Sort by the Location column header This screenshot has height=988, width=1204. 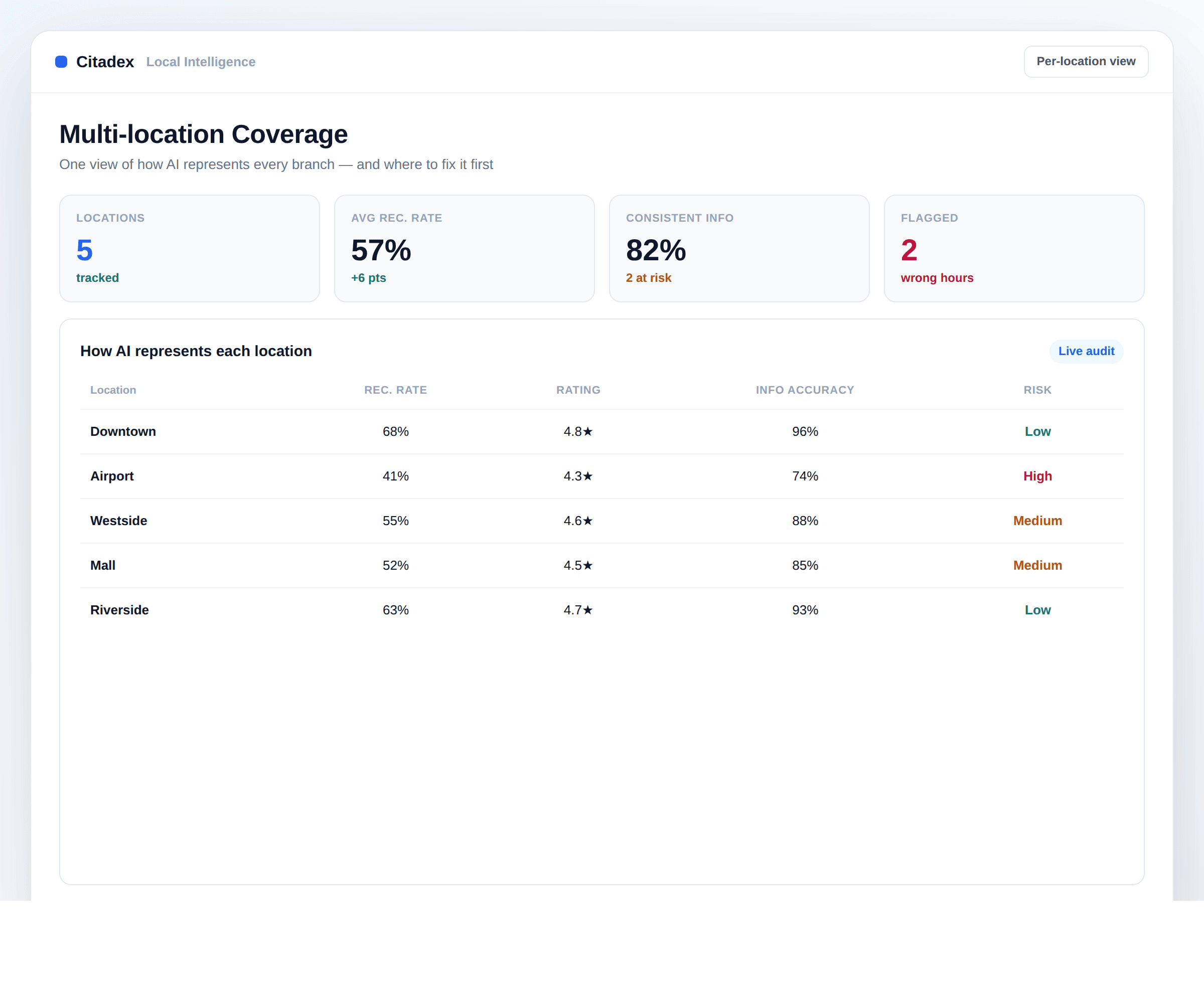[113, 390]
